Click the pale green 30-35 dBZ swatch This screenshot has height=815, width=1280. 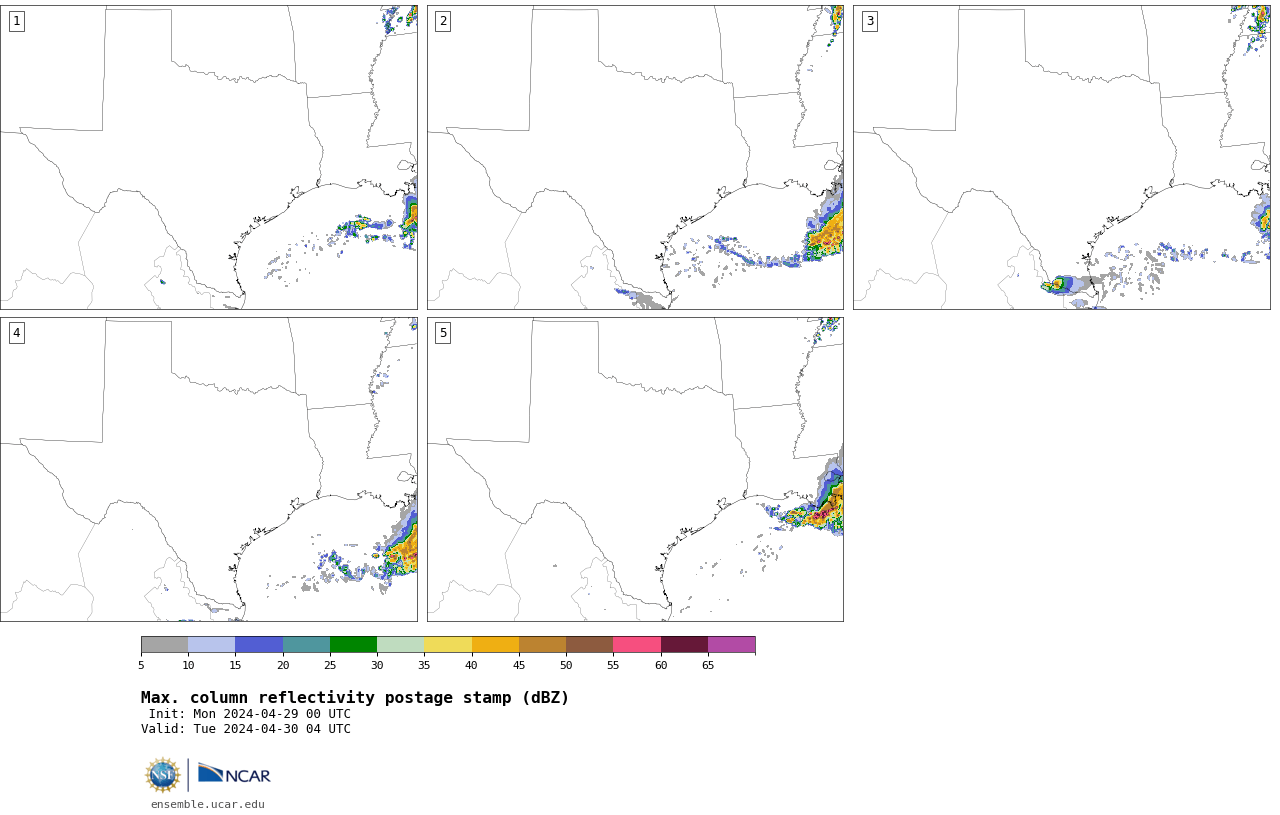[x=401, y=644]
